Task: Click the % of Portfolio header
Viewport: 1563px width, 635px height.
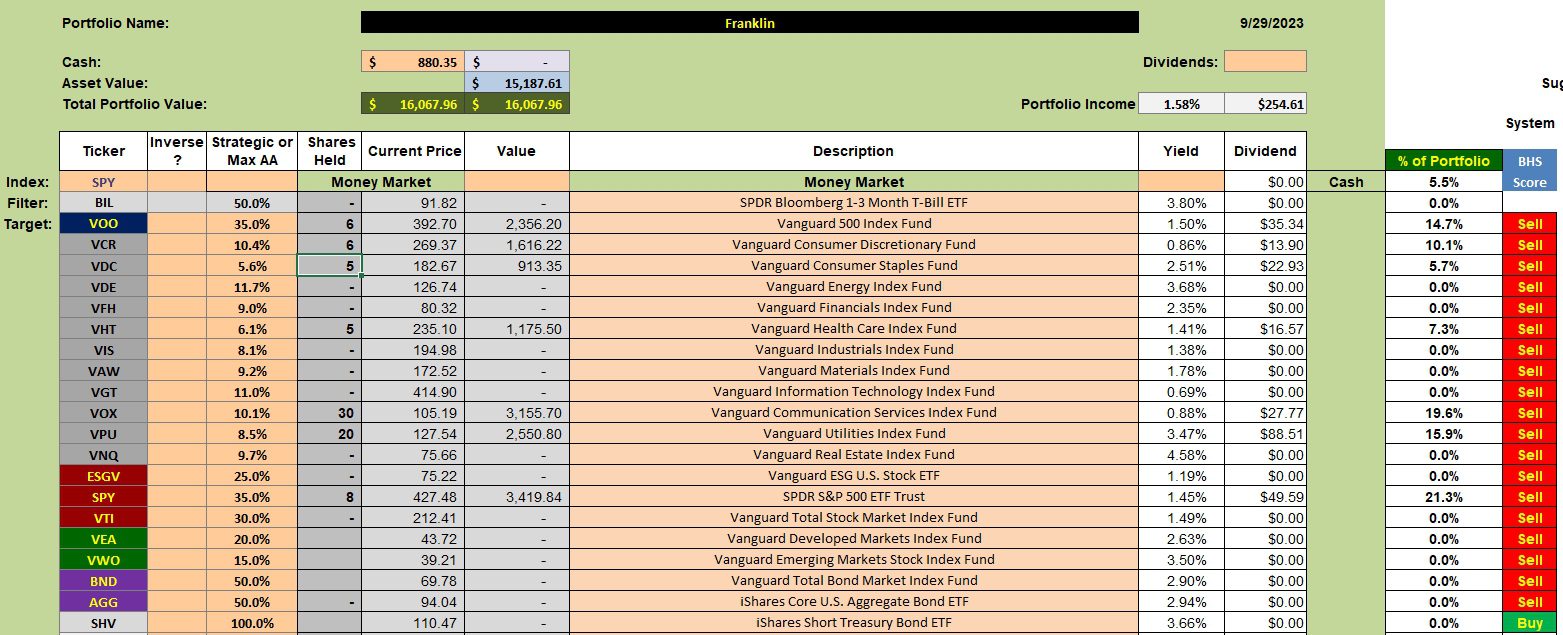Action: [1443, 161]
